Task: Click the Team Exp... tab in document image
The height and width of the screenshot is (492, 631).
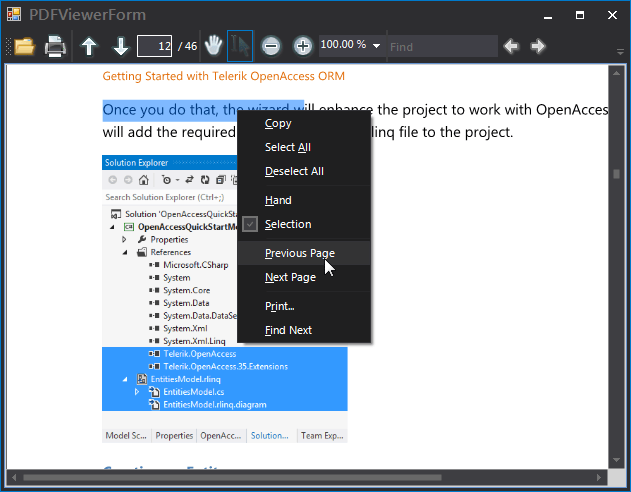Action: click(x=322, y=436)
